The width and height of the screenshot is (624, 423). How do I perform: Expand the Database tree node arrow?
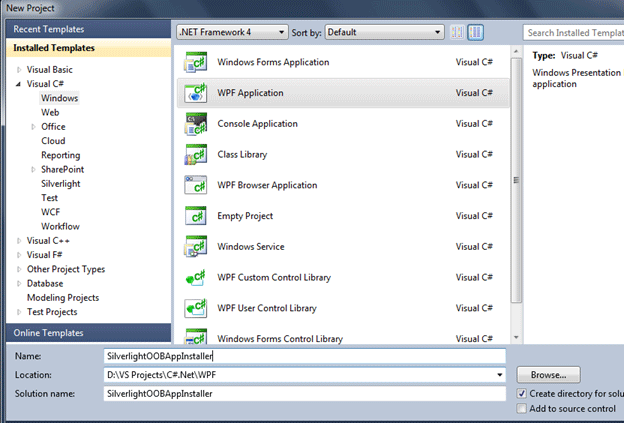click(19, 284)
